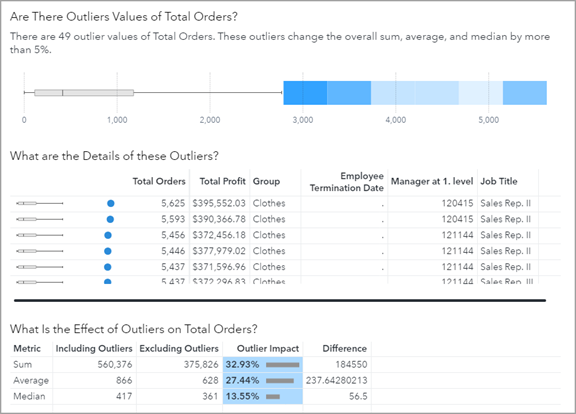This screenshot has height=414, width=576.
Task: Click the 56.5 median difference value
Action: pyautogui.click(x=358, y=396)
